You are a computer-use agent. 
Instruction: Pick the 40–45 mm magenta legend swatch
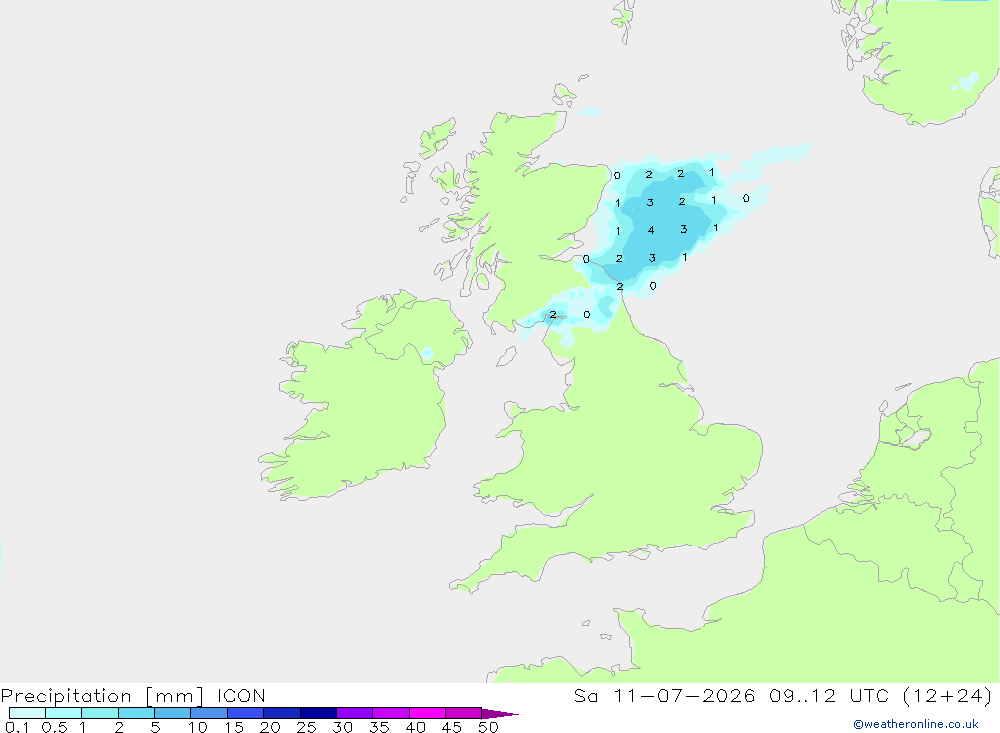pos(427,713)
